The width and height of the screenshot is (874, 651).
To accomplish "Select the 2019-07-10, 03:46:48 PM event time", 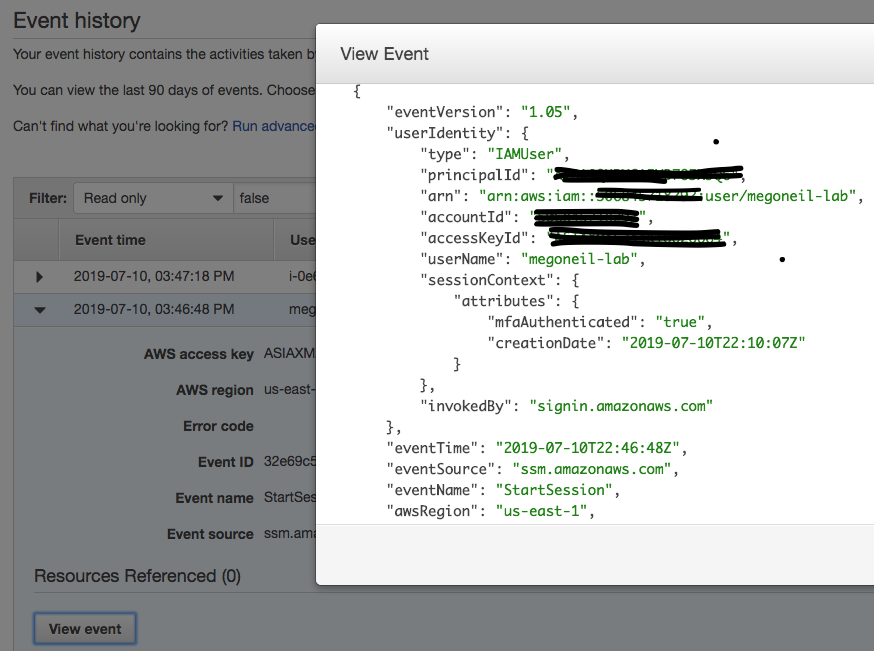I will [154, 309].
